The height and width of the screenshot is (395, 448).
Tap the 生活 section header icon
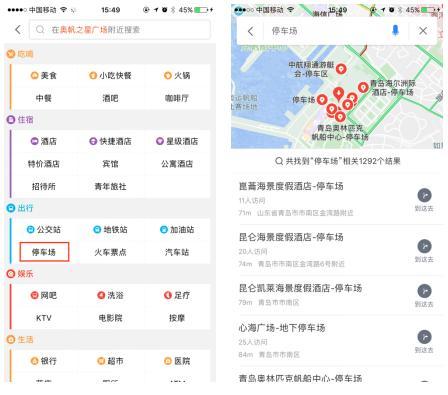tap(11, 340)
